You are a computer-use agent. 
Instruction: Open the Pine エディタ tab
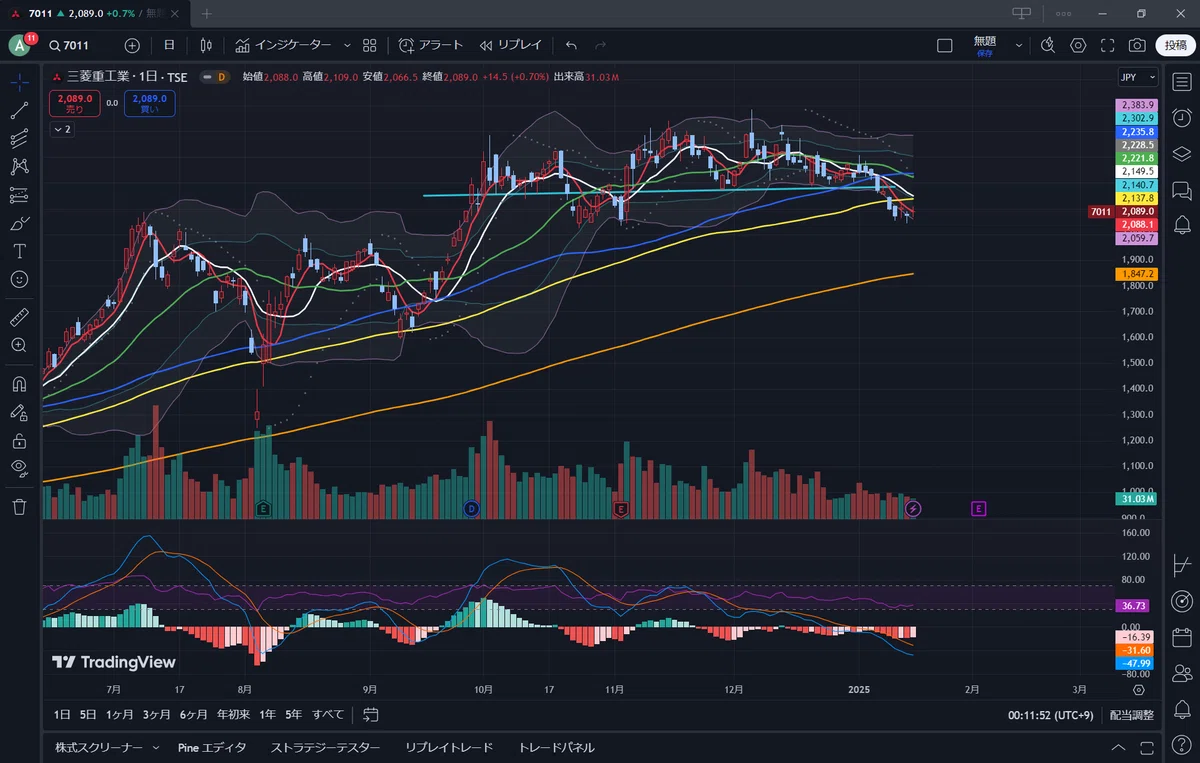[x=212, y=748]
